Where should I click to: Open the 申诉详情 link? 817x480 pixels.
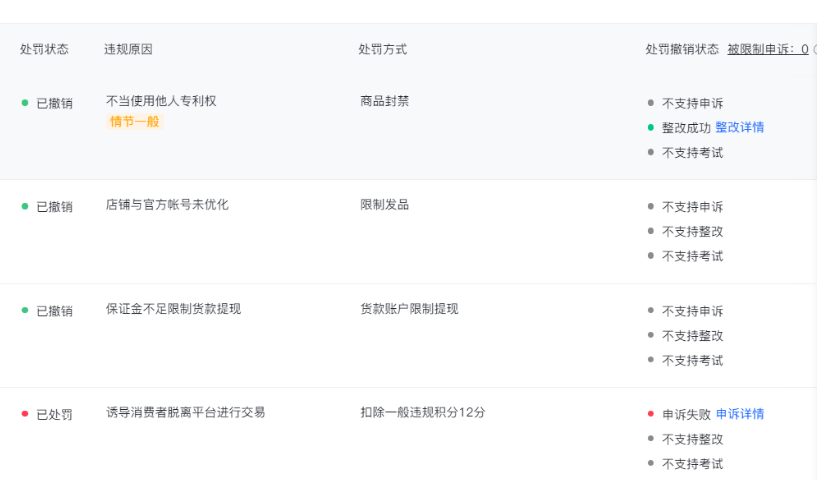(x=740, y=414)
